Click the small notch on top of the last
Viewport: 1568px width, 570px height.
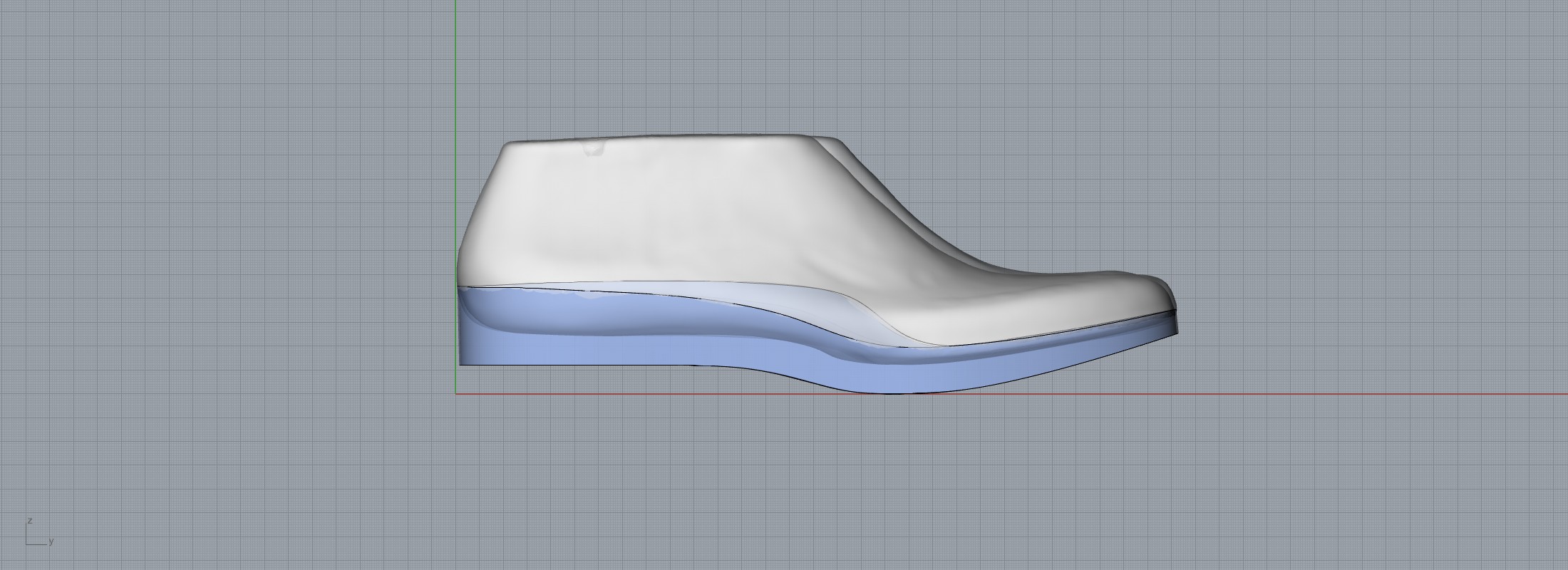point(592,149)
